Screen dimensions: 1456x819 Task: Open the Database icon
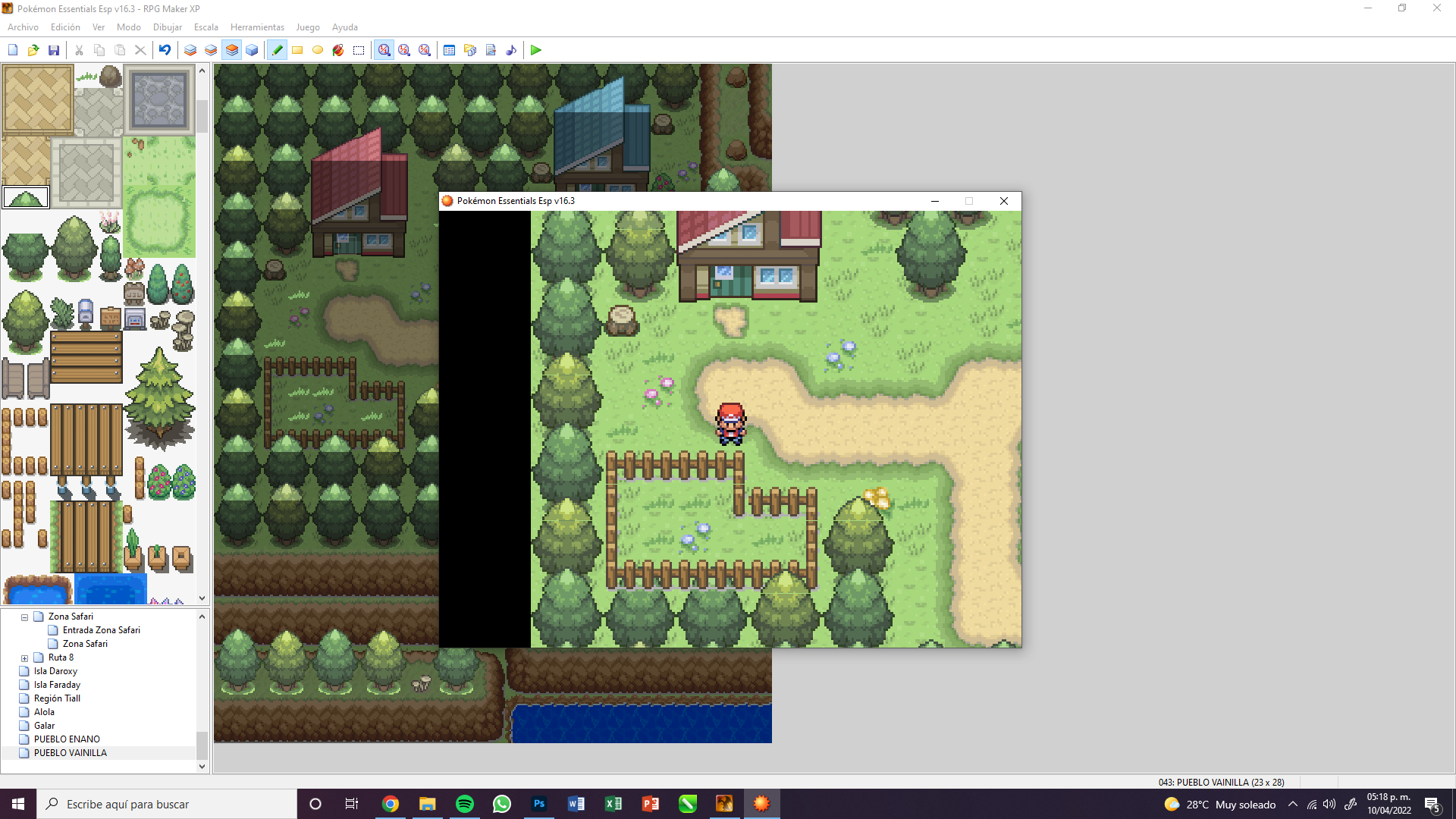tap(449, 50)
